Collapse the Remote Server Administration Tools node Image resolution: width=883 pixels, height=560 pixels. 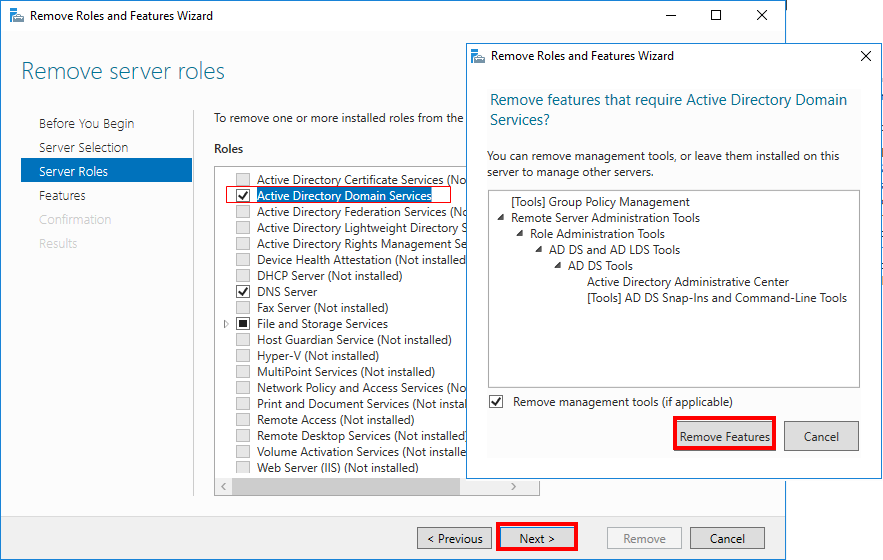(501, 217)
